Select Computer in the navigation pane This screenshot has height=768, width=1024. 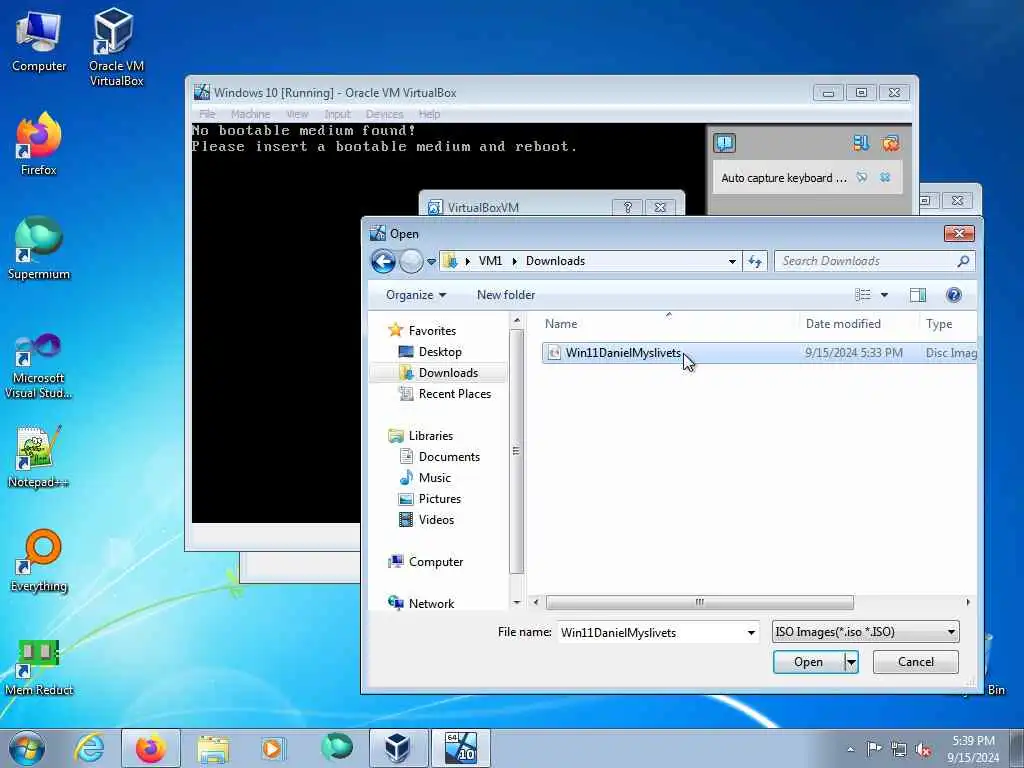(436, 562)
